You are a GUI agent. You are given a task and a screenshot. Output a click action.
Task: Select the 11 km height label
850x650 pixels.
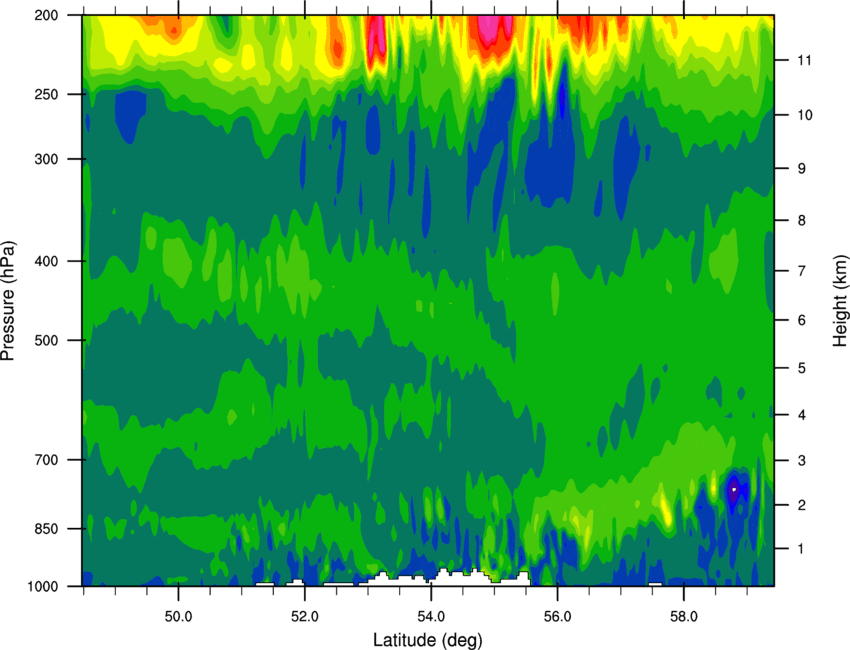tap(804, 60)
